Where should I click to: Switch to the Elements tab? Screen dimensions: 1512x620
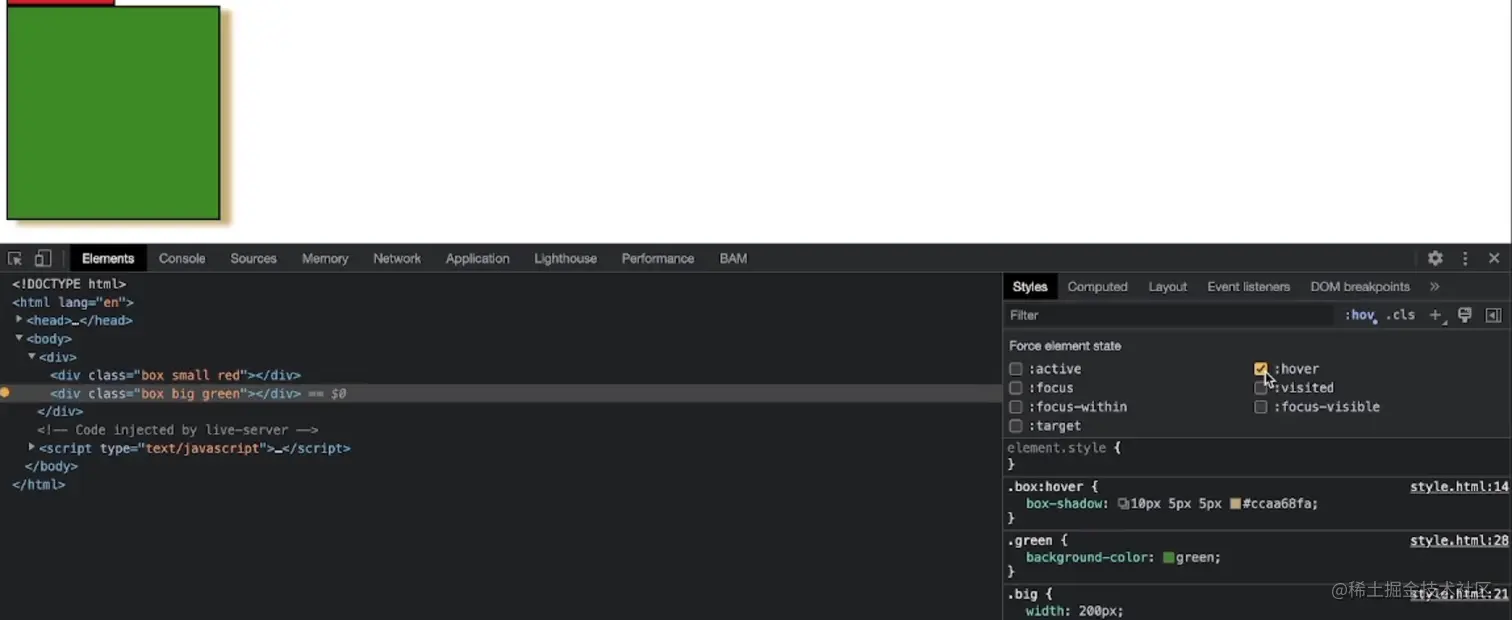108,258
